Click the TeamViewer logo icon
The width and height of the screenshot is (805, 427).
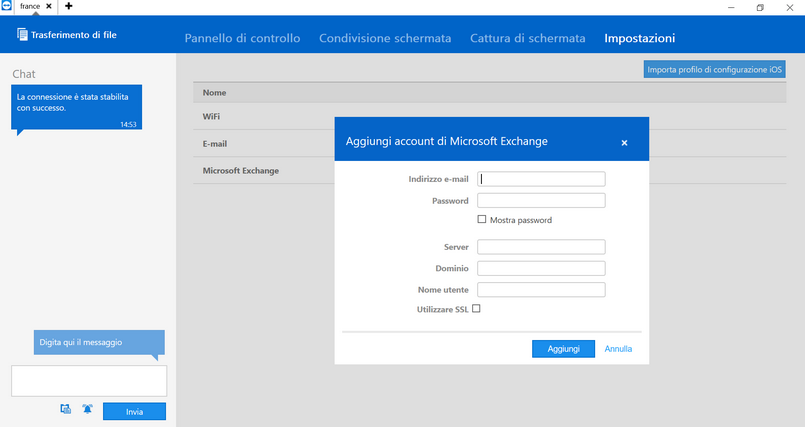[x=6, y=6]
